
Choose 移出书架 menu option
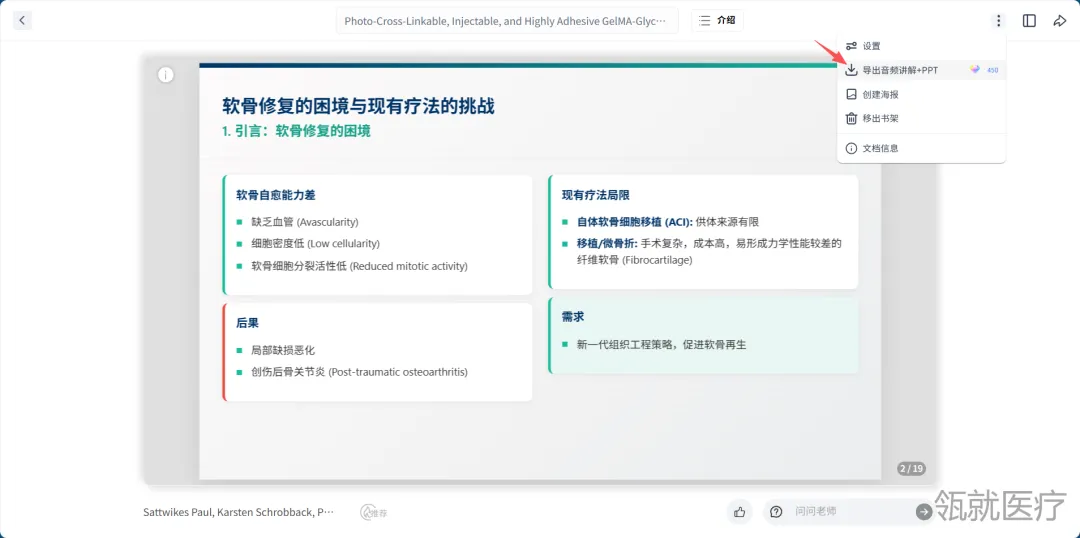[x=921, y=118]
